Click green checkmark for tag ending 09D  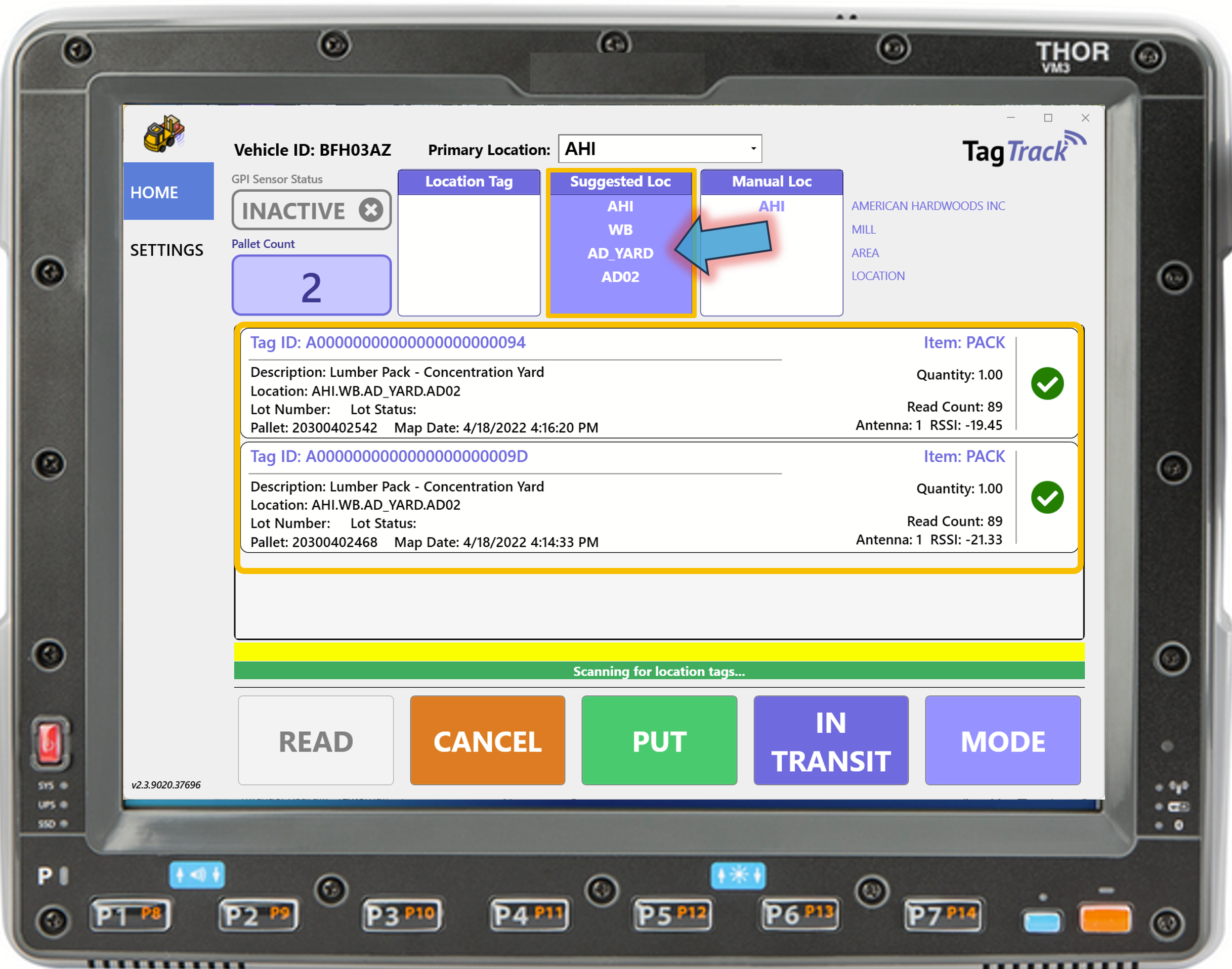coord(1047,498)
